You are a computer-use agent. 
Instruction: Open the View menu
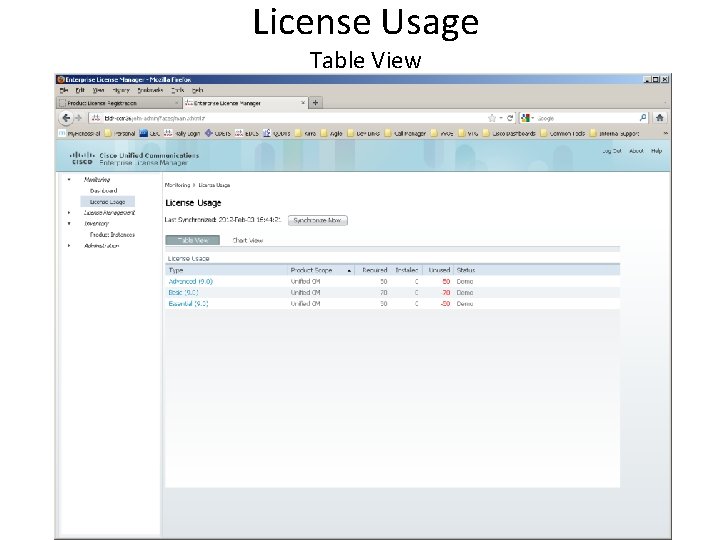(99, 90)
